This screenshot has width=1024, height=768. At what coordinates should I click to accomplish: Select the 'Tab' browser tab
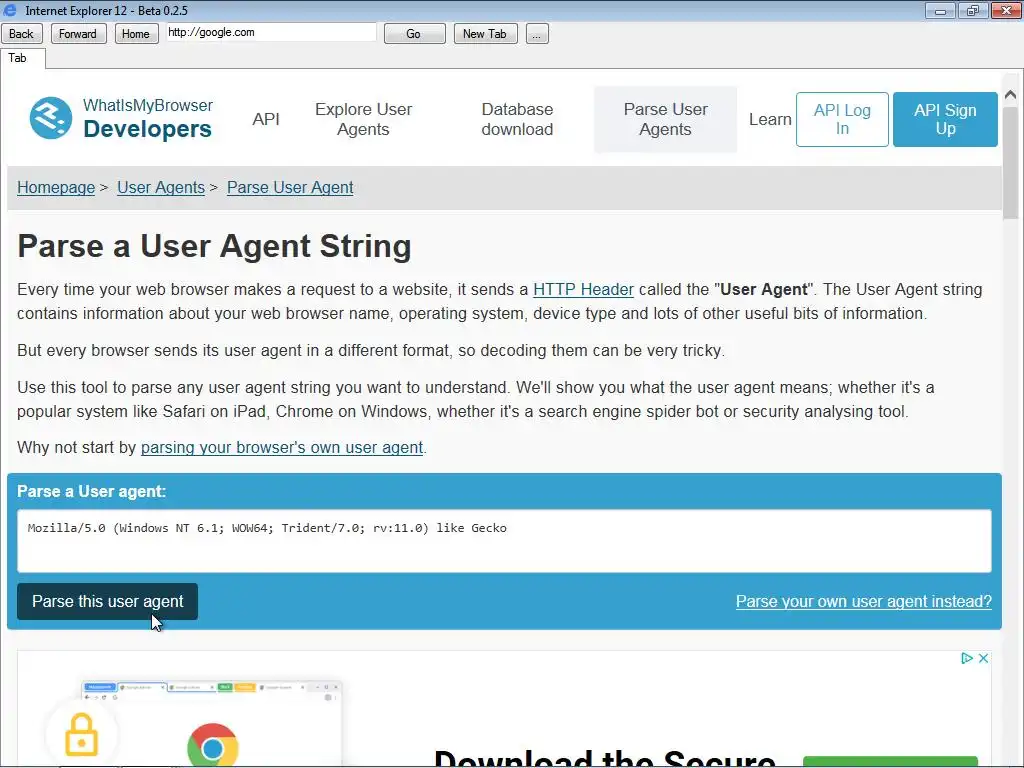coord(23,58)
